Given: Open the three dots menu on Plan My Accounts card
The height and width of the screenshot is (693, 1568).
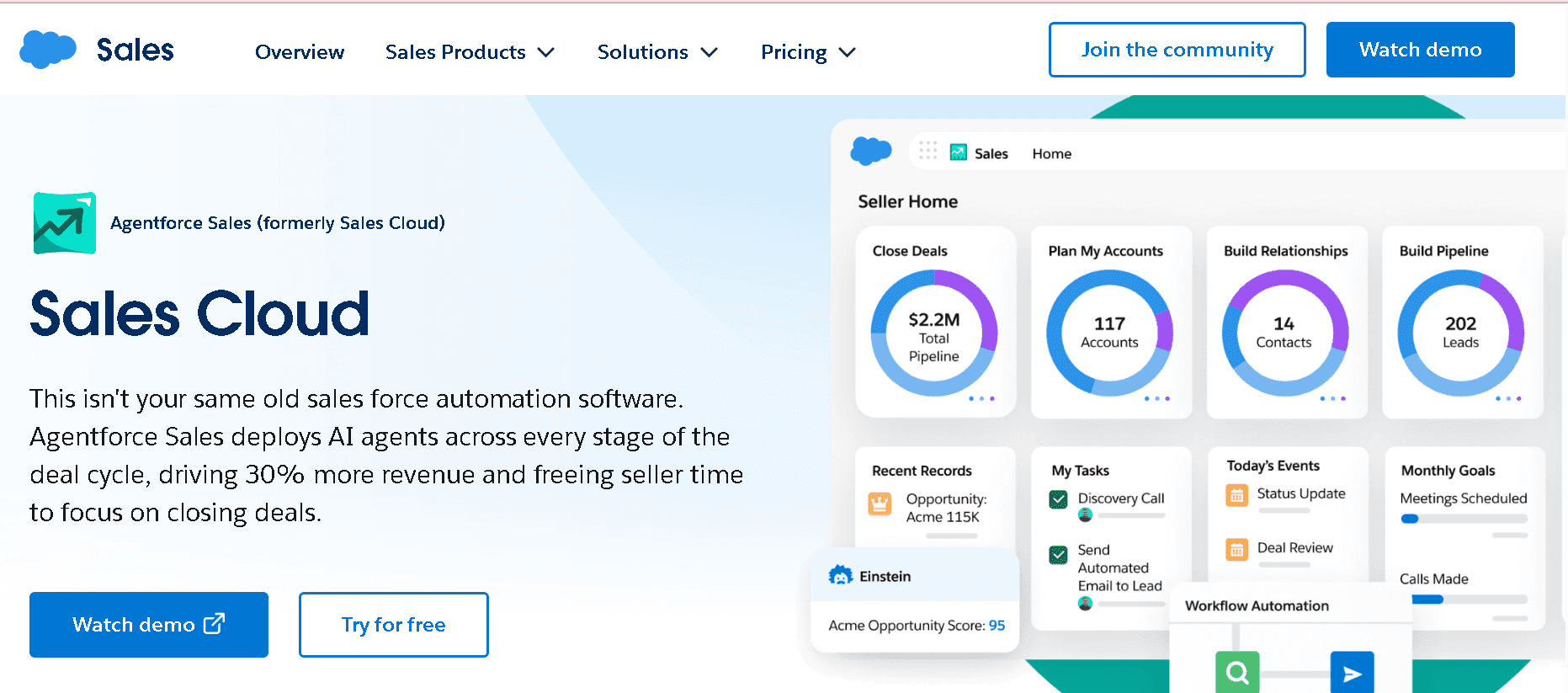Looking at the screenshot, I should pos(1157,398).
